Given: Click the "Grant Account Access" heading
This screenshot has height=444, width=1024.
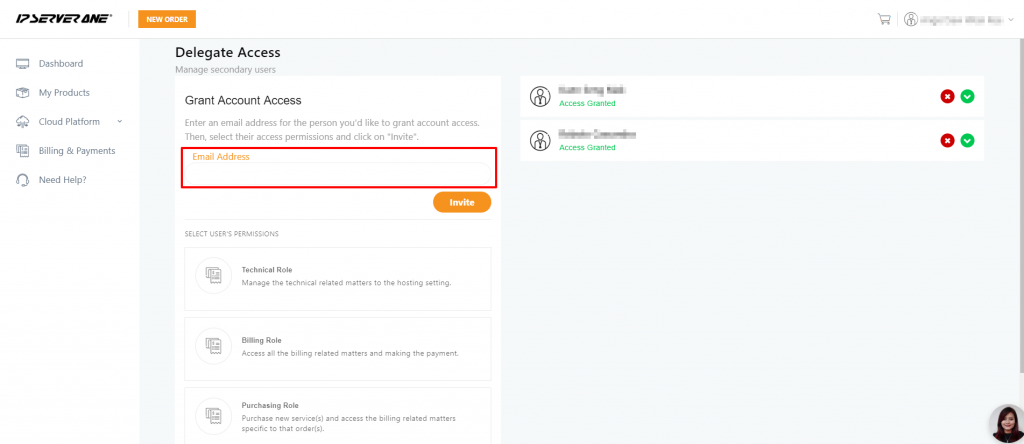Looking at the screenshot, I should pyautogui.click(x=243, y=101).
